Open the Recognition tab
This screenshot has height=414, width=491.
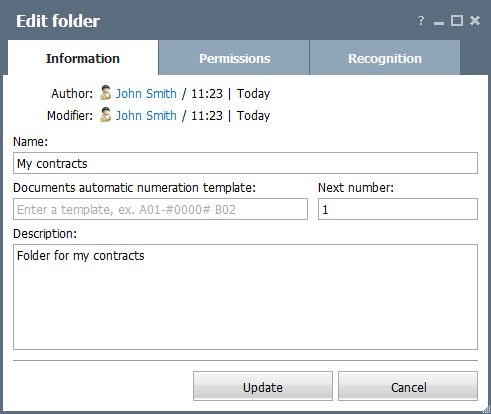(385, 58)
